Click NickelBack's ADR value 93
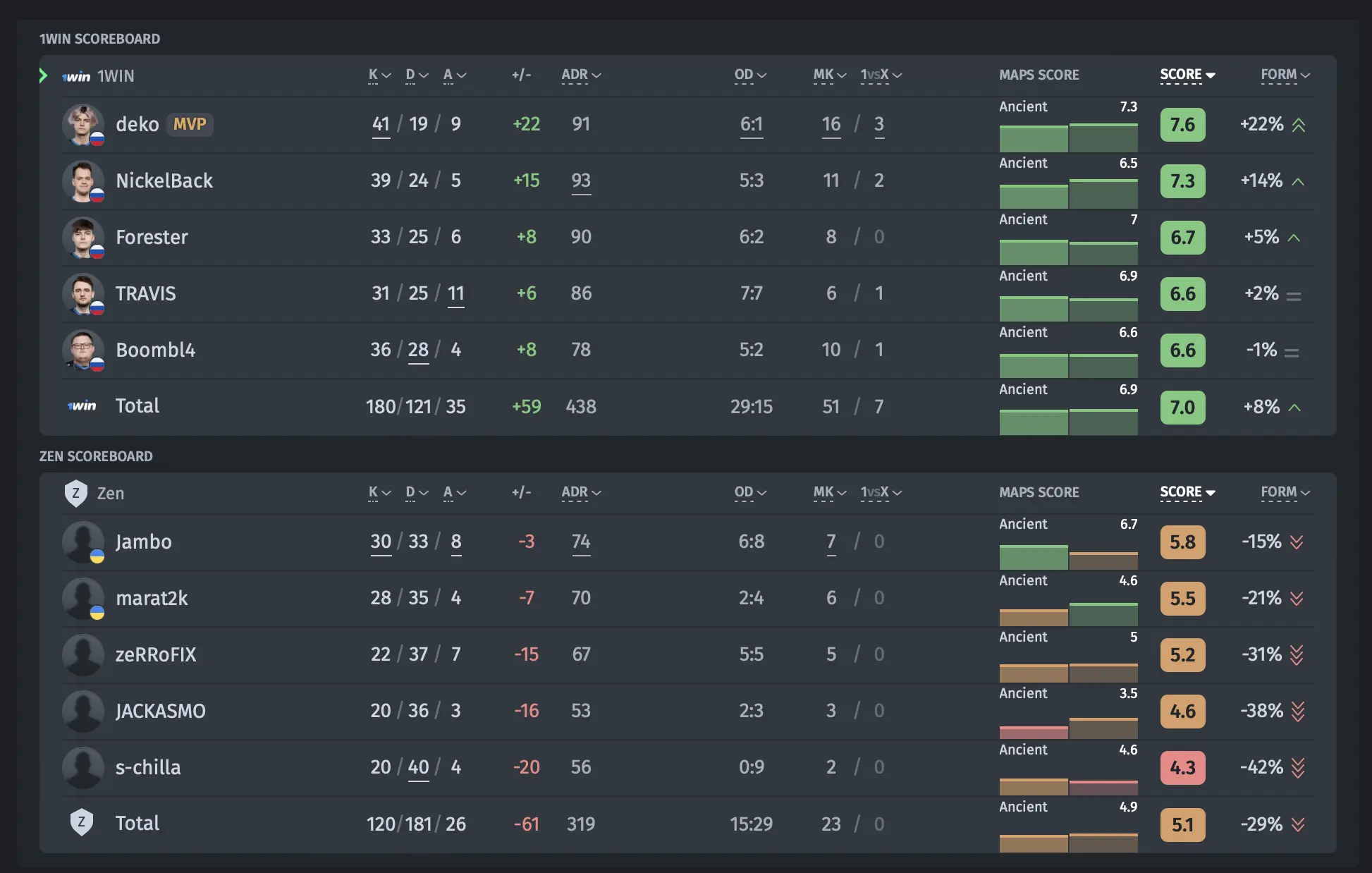Viewport: 1372px width, 873px height. tap(581, 181)
